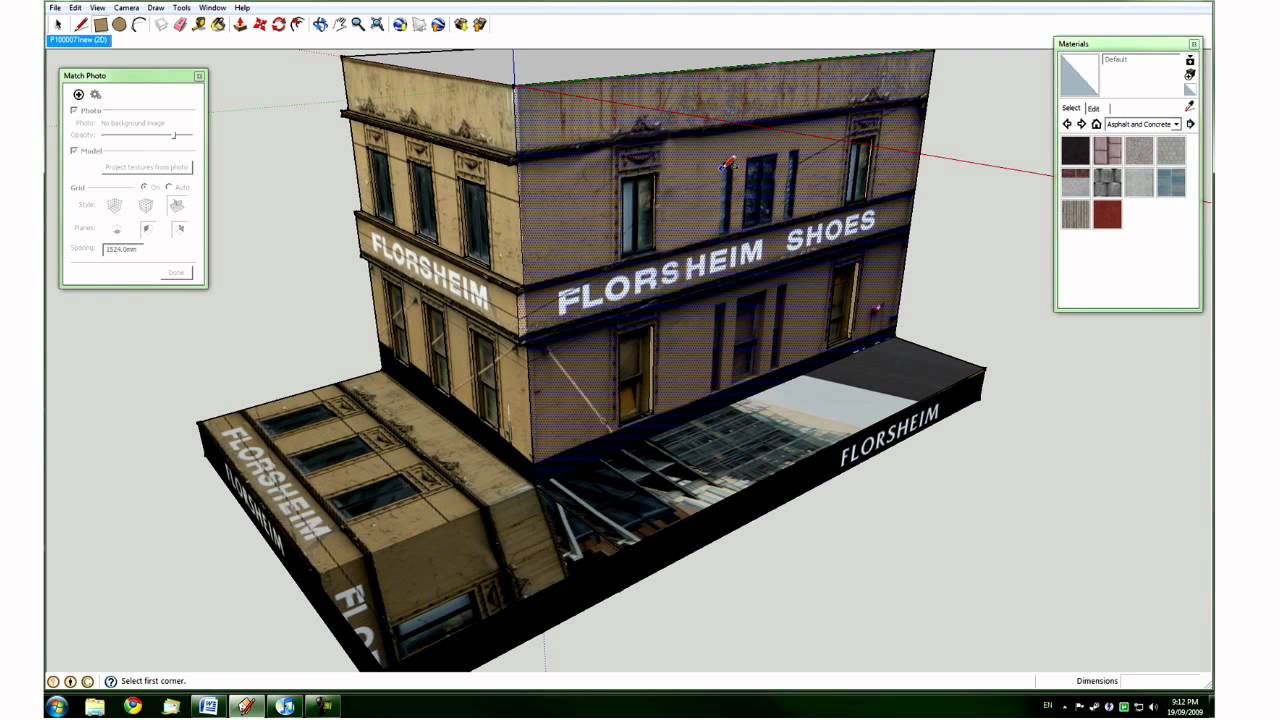The width and height of the screenshot is (1280, 720).
Task: Activate the Pan hand tool
Action: tap(339, 24)
